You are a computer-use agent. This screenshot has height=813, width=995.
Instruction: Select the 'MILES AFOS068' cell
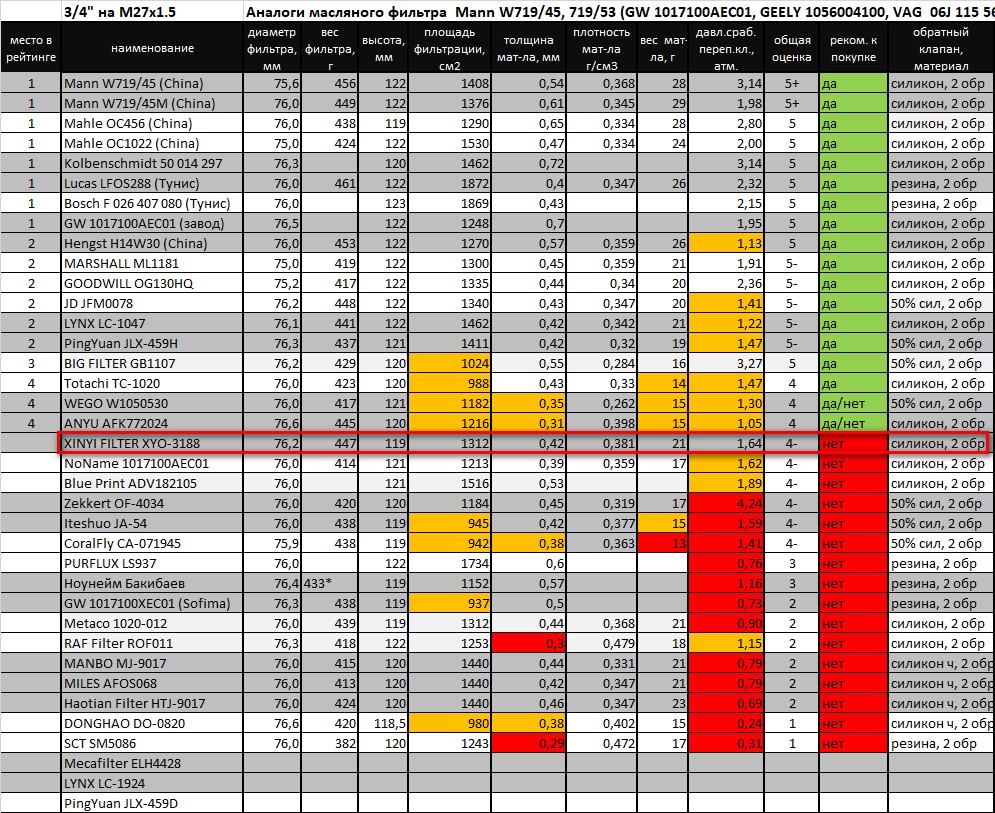[x=152, y=683]
